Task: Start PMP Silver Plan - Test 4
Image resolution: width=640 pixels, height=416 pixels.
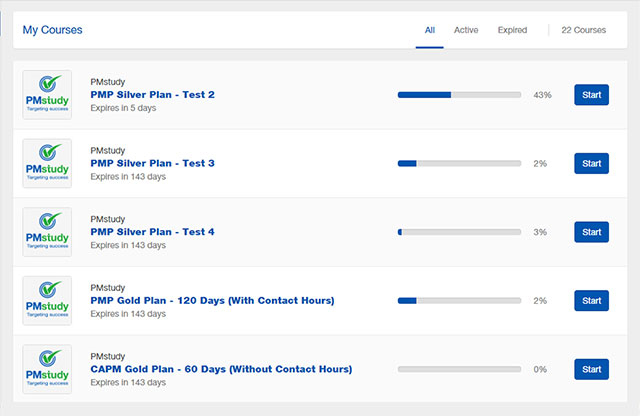Action: click(x=591, y=232)
